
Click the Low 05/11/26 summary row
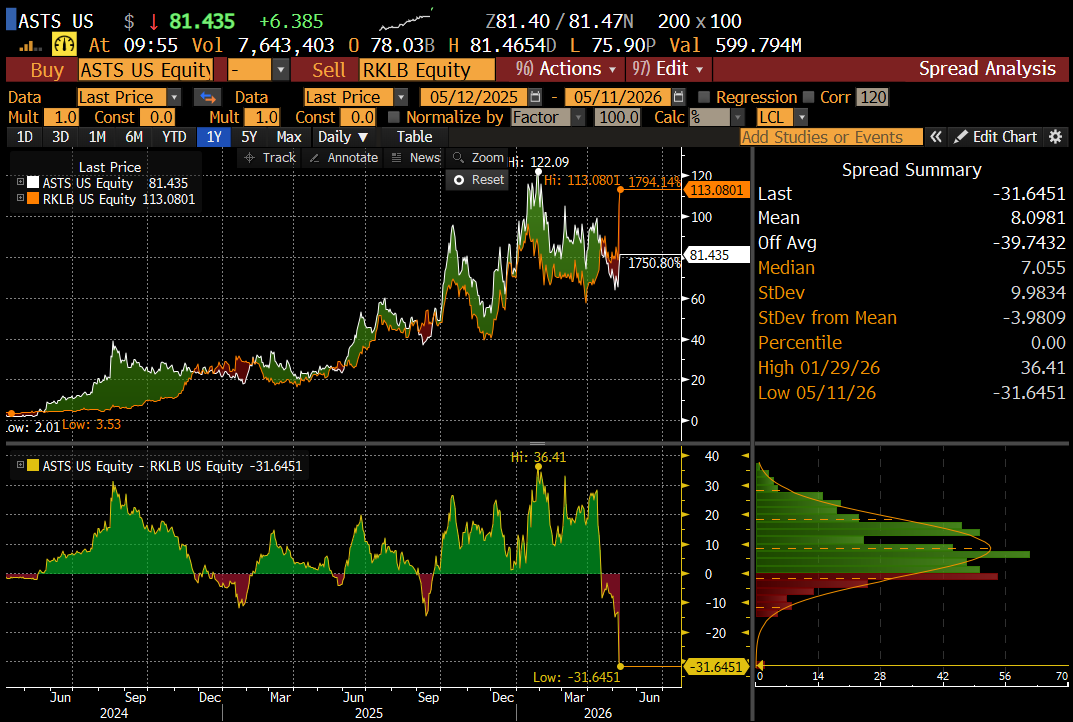(x=912, y=393)
